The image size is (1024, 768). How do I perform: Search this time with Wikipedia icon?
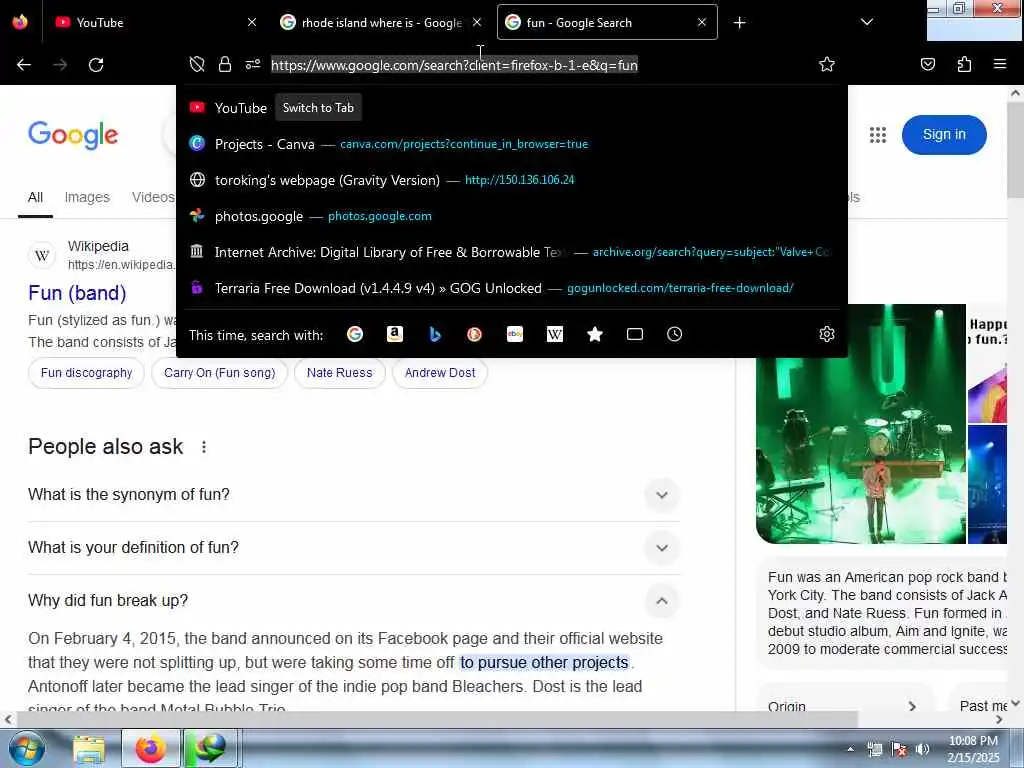pyautogui.click(x=554, y=334)
